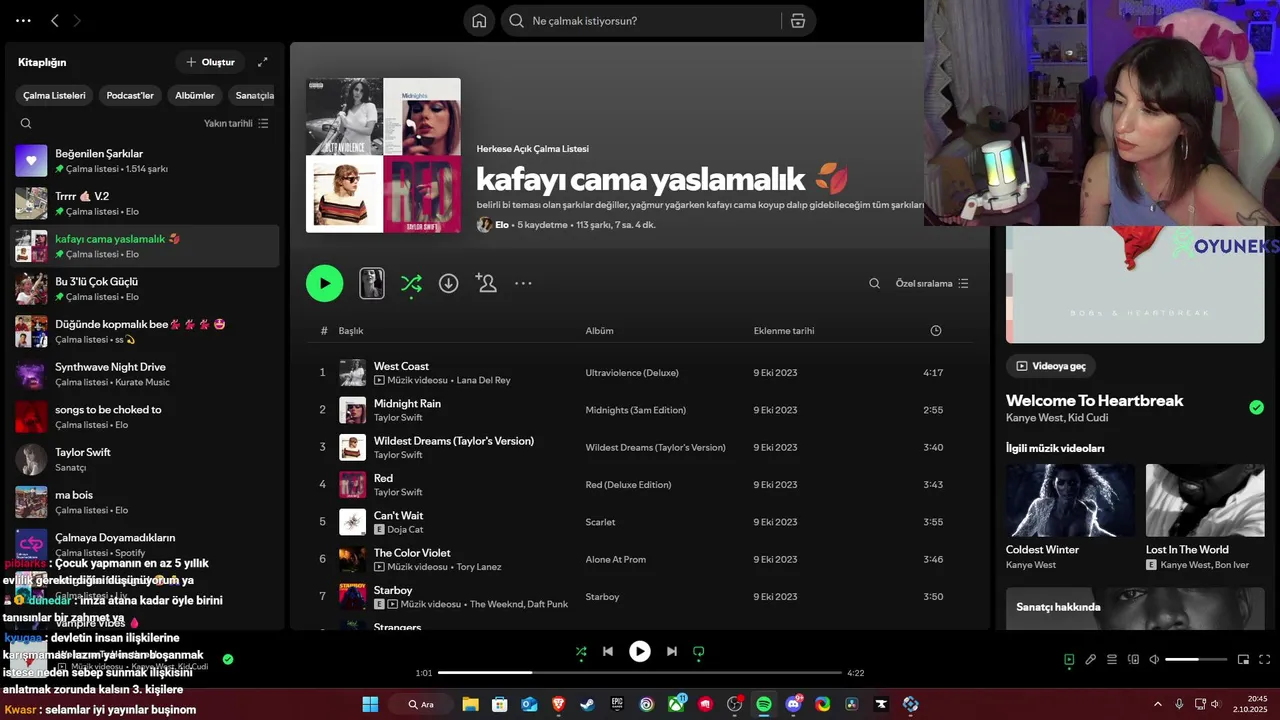Go forward with the right arrow

tap(77, 20)
